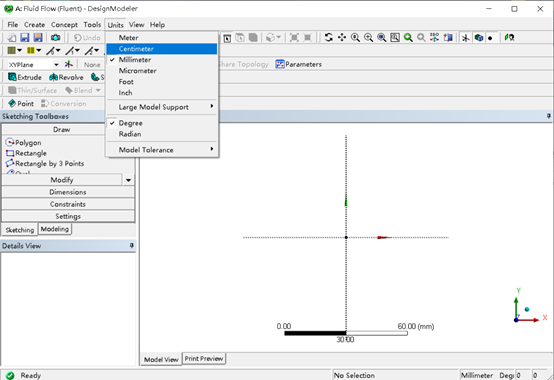
Task: Toggle the Display Plane icon
Action: pos(466,37)
